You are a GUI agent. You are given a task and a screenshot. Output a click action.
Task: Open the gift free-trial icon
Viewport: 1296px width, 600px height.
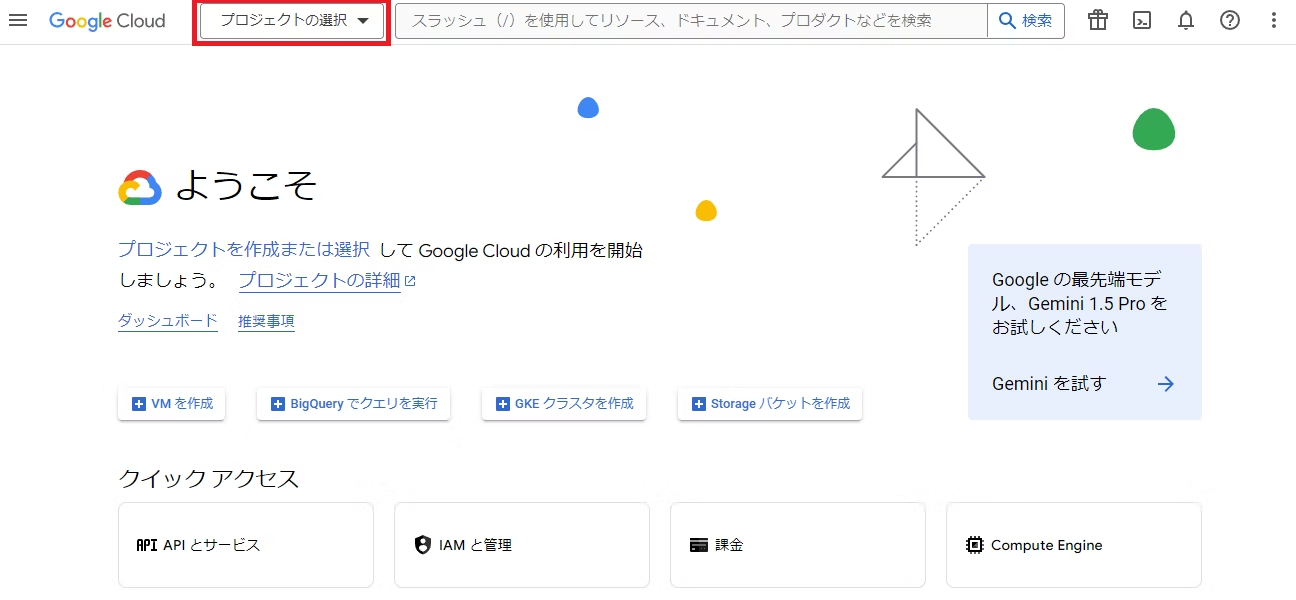[1098, 20]
